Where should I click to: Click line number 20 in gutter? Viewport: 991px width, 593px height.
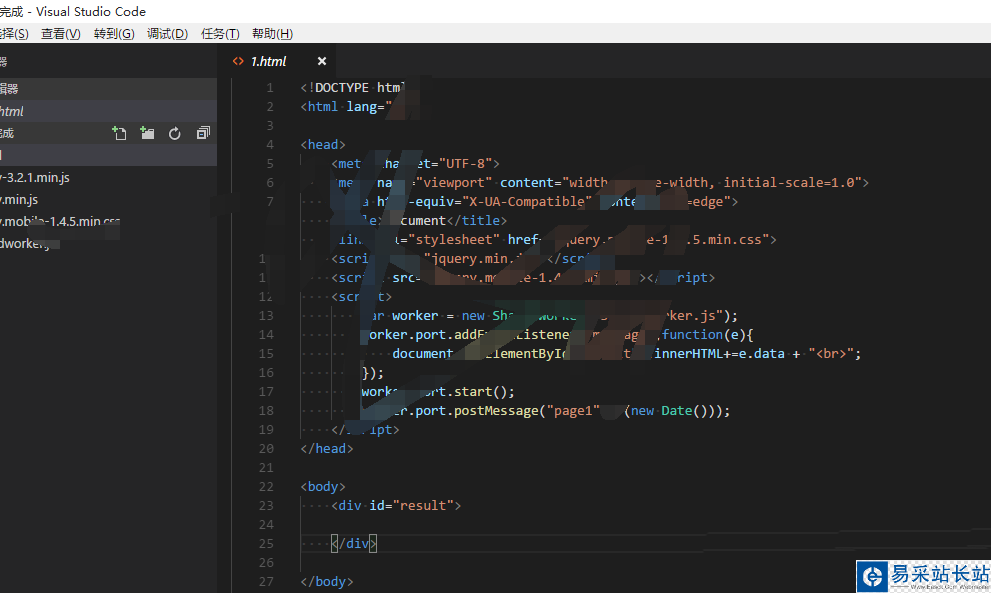(x=266, y=449)
